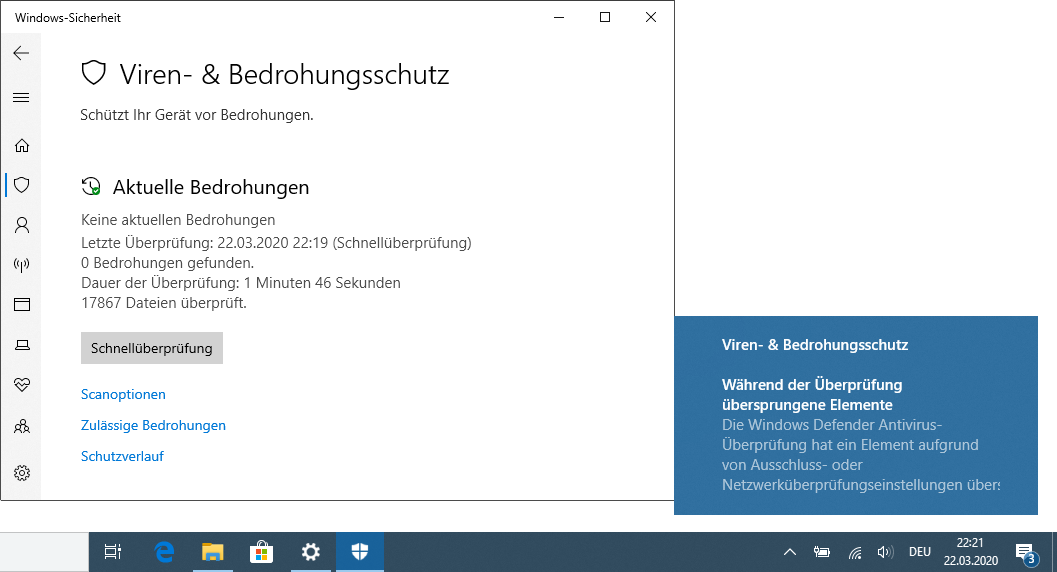This screenshot has height=572, width=1057.
Task: Click the battery power tray icon
Action: [x=822, y=552]
